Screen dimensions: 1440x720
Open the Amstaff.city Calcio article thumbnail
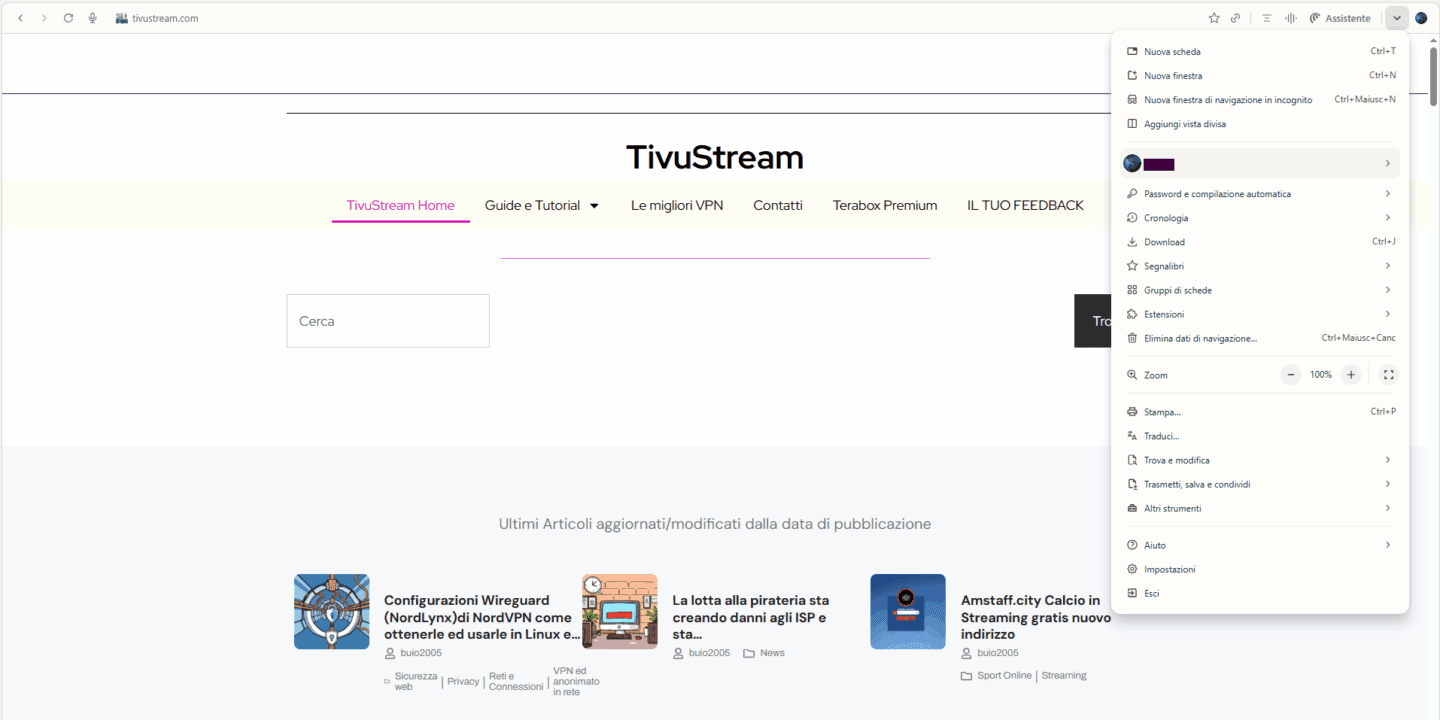click(x=908, y=612)
